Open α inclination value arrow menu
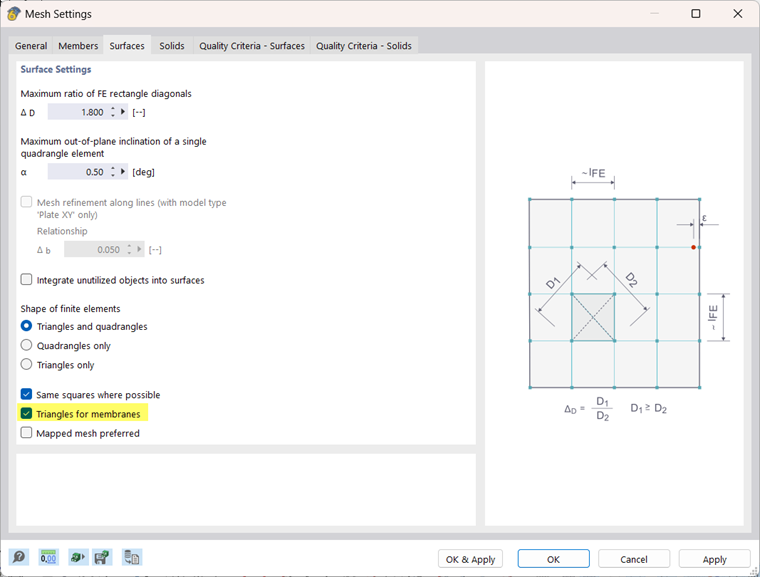The width and height of the screenshot is (760, 577). [x=123, y=172]
